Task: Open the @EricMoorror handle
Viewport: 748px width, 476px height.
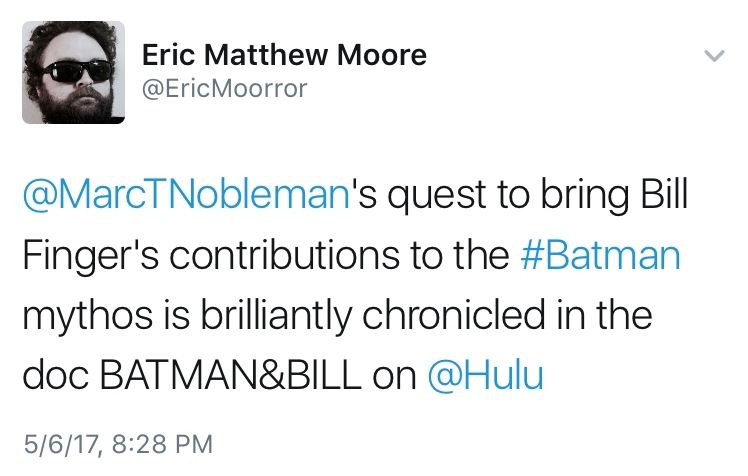Action: [x=225, y=89]
